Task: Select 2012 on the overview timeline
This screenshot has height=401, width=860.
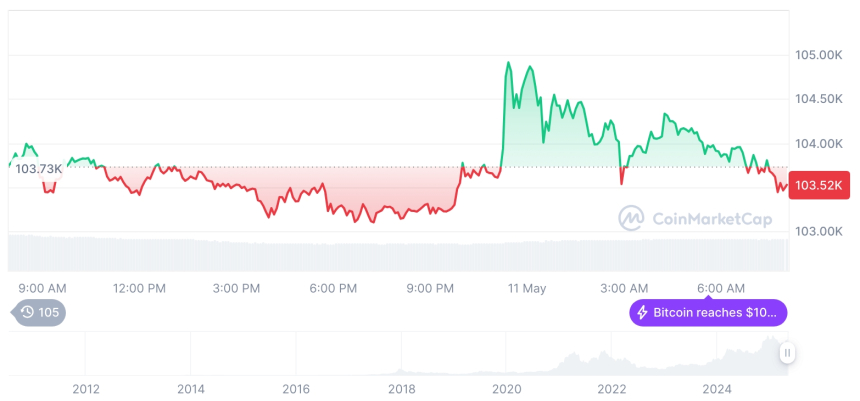Action: 86,388
